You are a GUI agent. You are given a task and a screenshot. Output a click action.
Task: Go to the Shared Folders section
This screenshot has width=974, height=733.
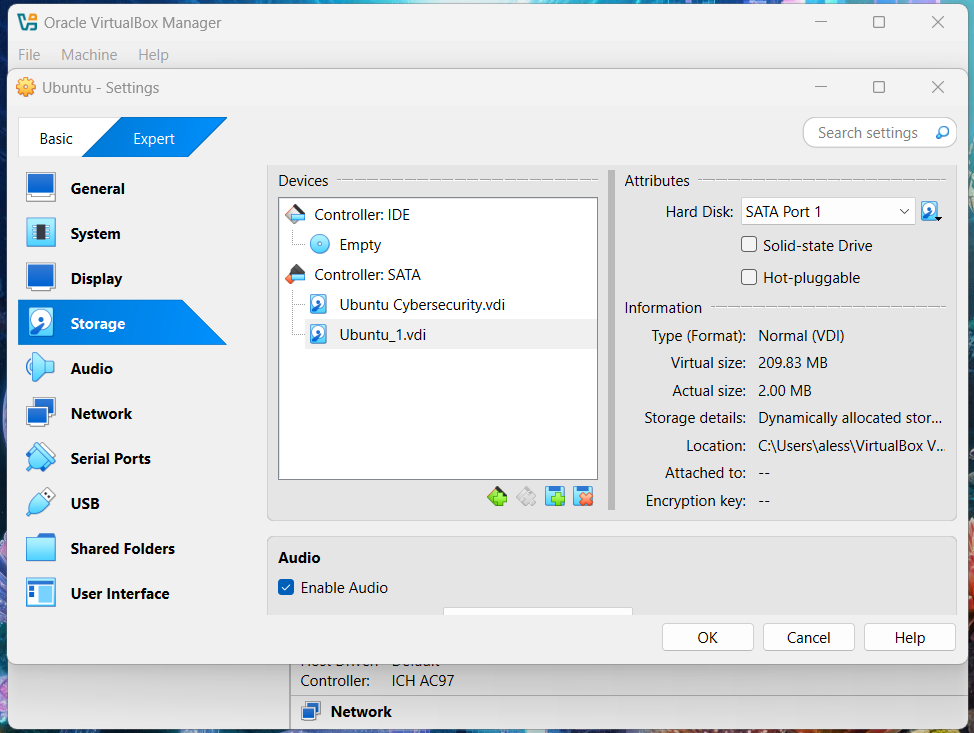tap(122, 549)
